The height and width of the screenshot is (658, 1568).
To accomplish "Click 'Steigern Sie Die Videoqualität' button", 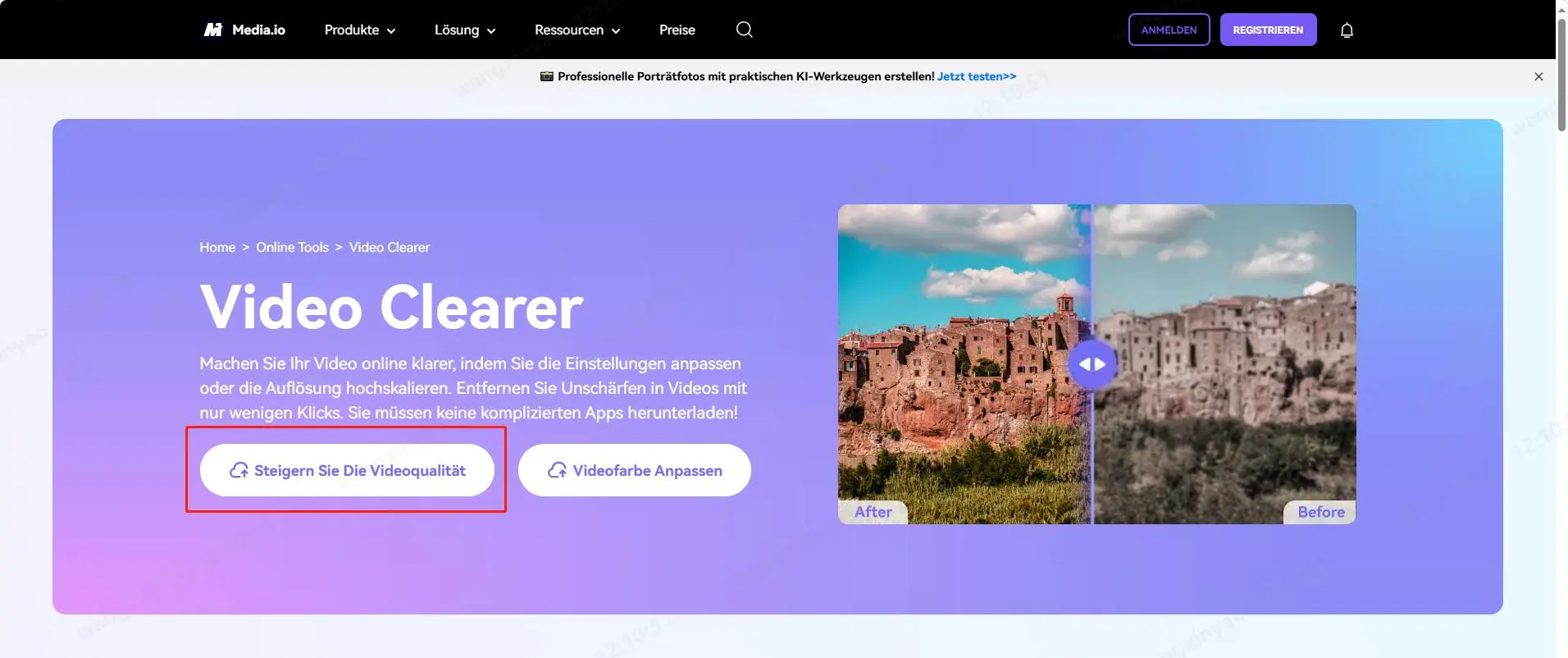I will 347,470.
